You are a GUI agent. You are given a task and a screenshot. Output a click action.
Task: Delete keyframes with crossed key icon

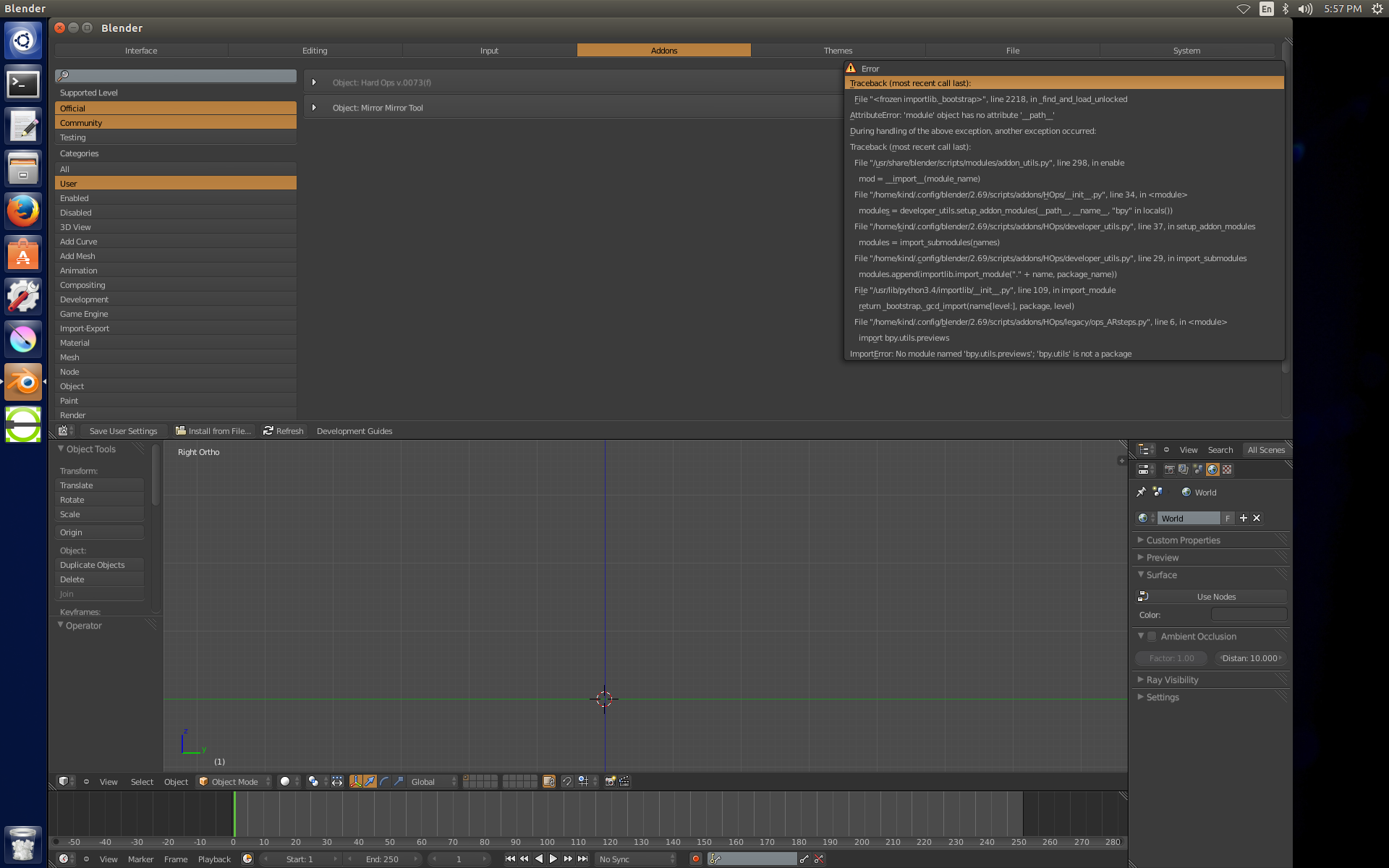(x=819, y=859)
